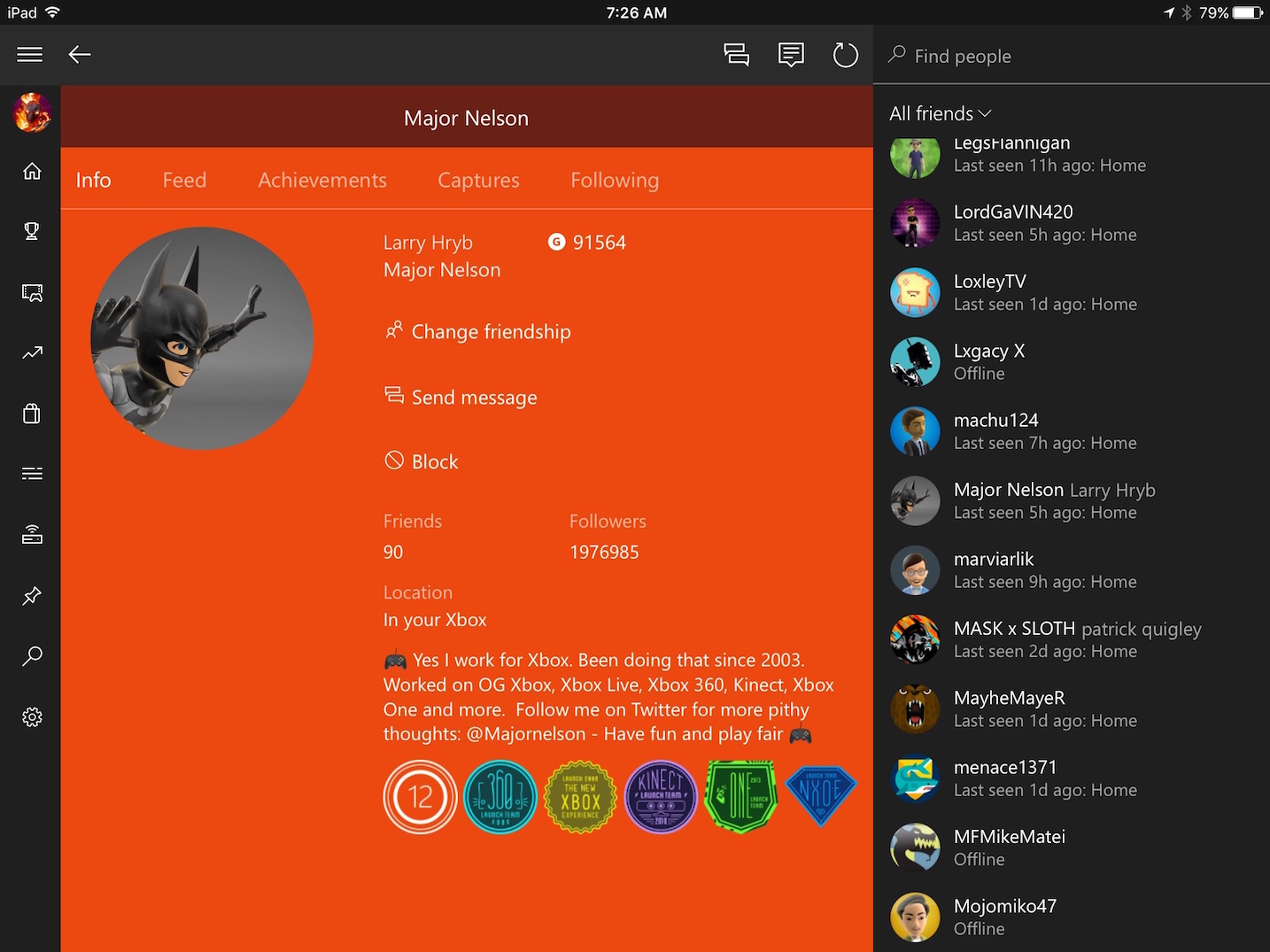Open LordGaVIN420 in friends list
Viewport: 1270px width, 952px height.
1072,223
